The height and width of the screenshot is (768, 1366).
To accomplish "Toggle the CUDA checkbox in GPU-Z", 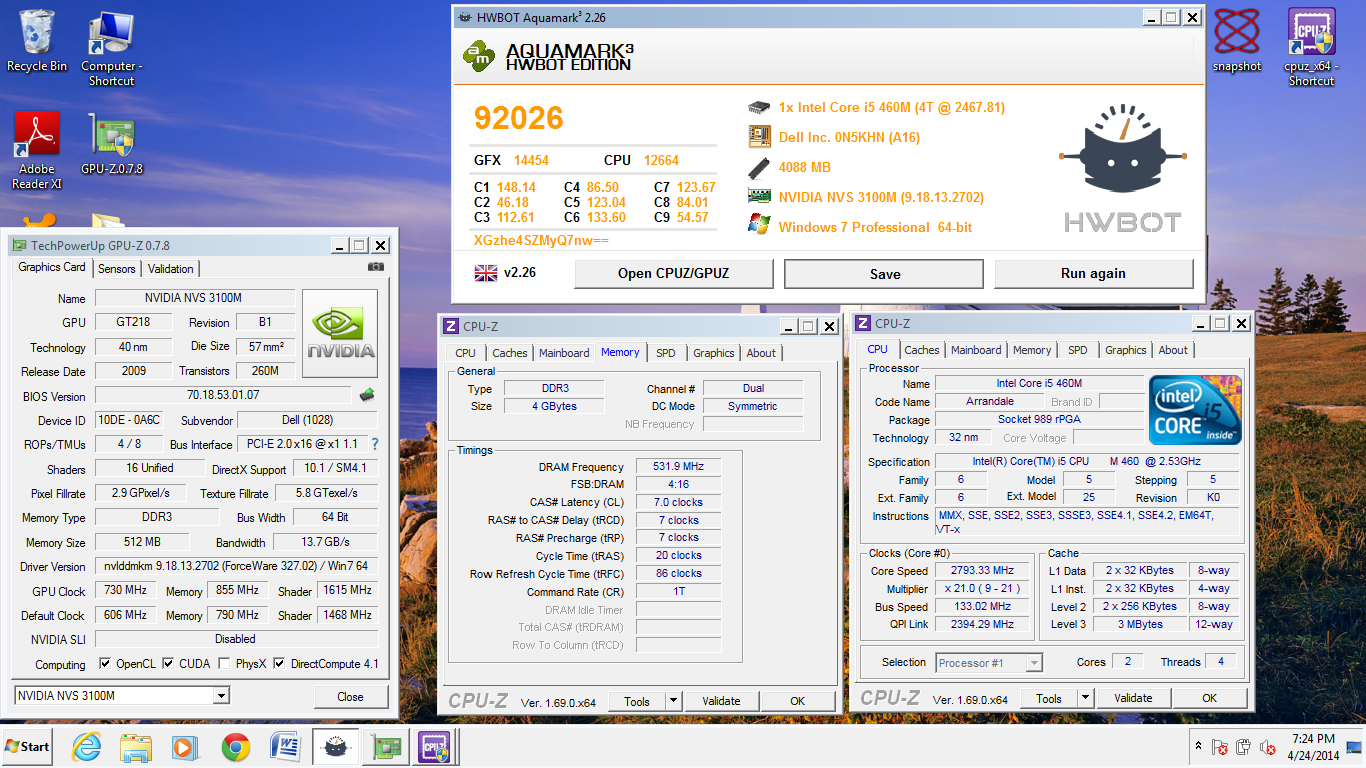I will (x=169, y=663).
